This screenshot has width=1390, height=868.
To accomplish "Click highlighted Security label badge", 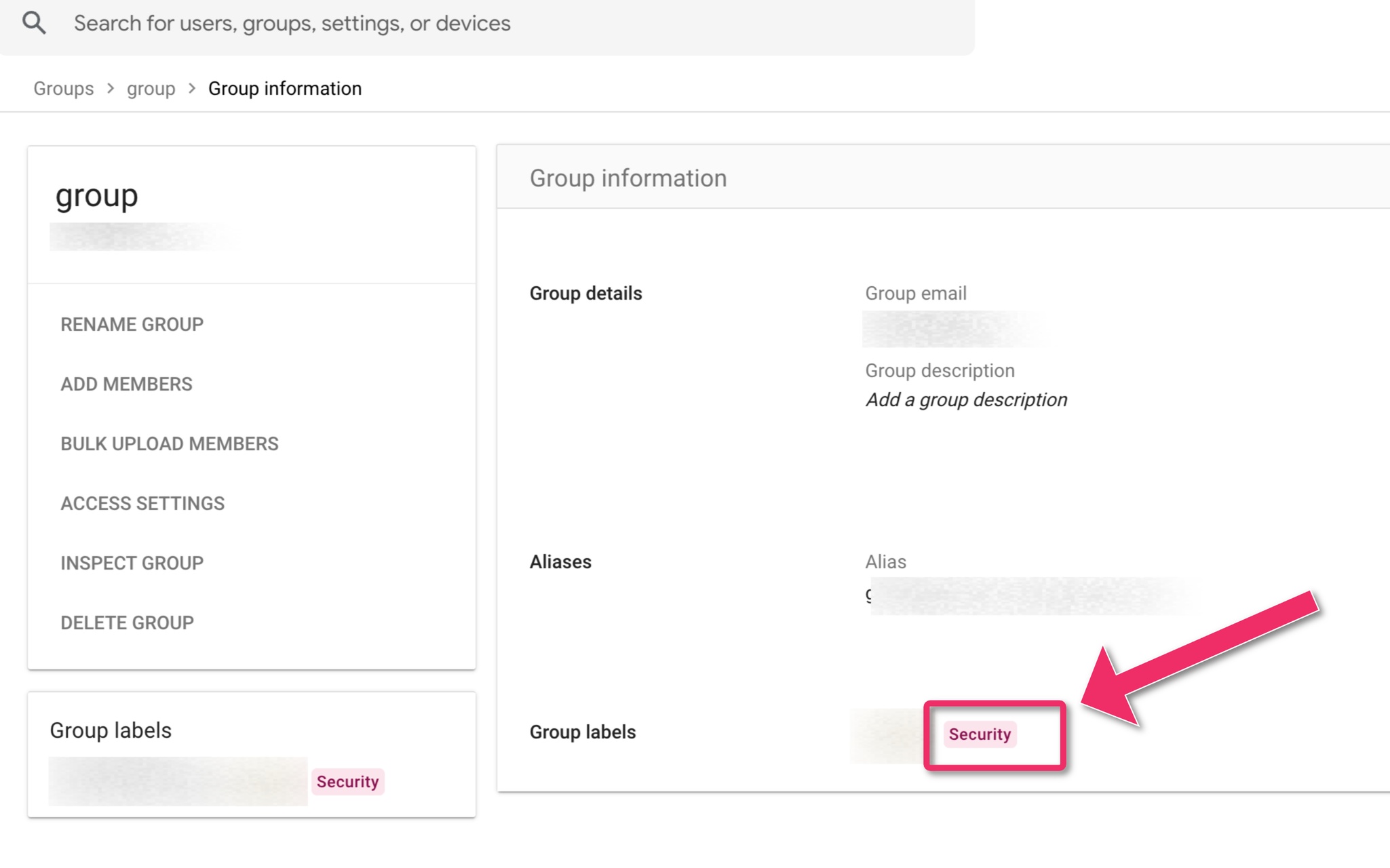I will pyautogui.click(x=979, y=734).
